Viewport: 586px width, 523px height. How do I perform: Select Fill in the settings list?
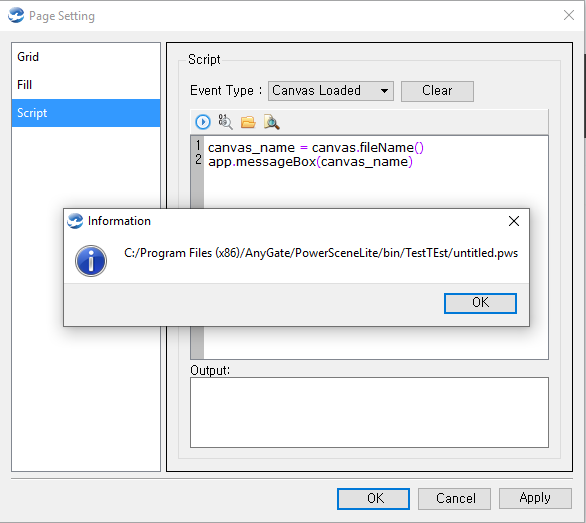point(86,85)
